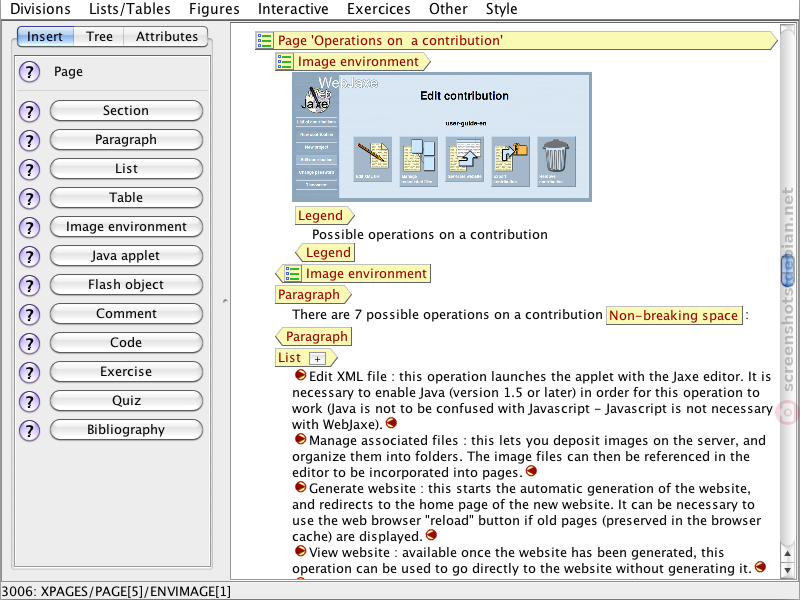Expand the List tag plus button

[x=317, y=359]
